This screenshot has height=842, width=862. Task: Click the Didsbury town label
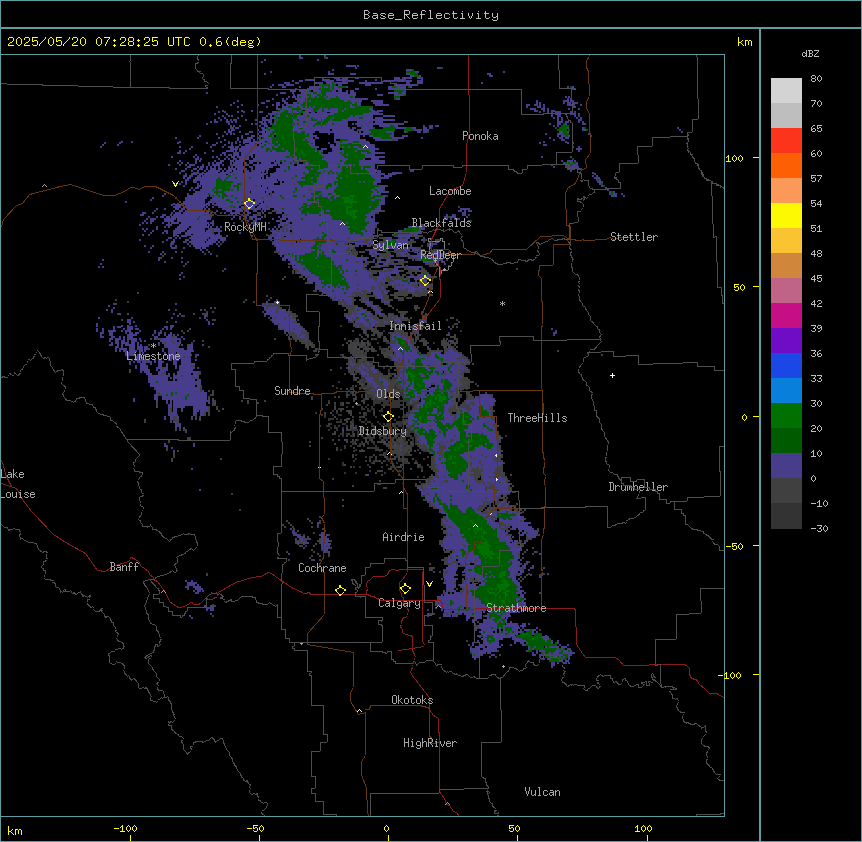[383, 431]
